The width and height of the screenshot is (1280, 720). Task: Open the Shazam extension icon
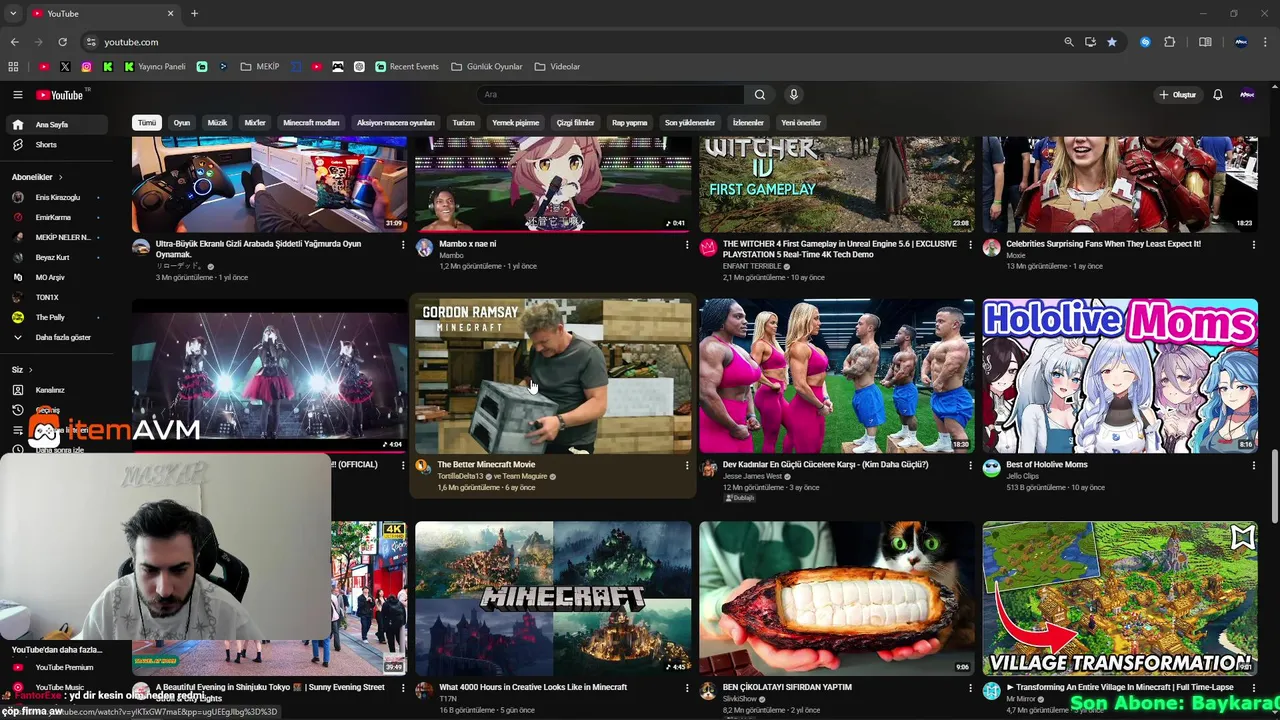coord(1146,42)
